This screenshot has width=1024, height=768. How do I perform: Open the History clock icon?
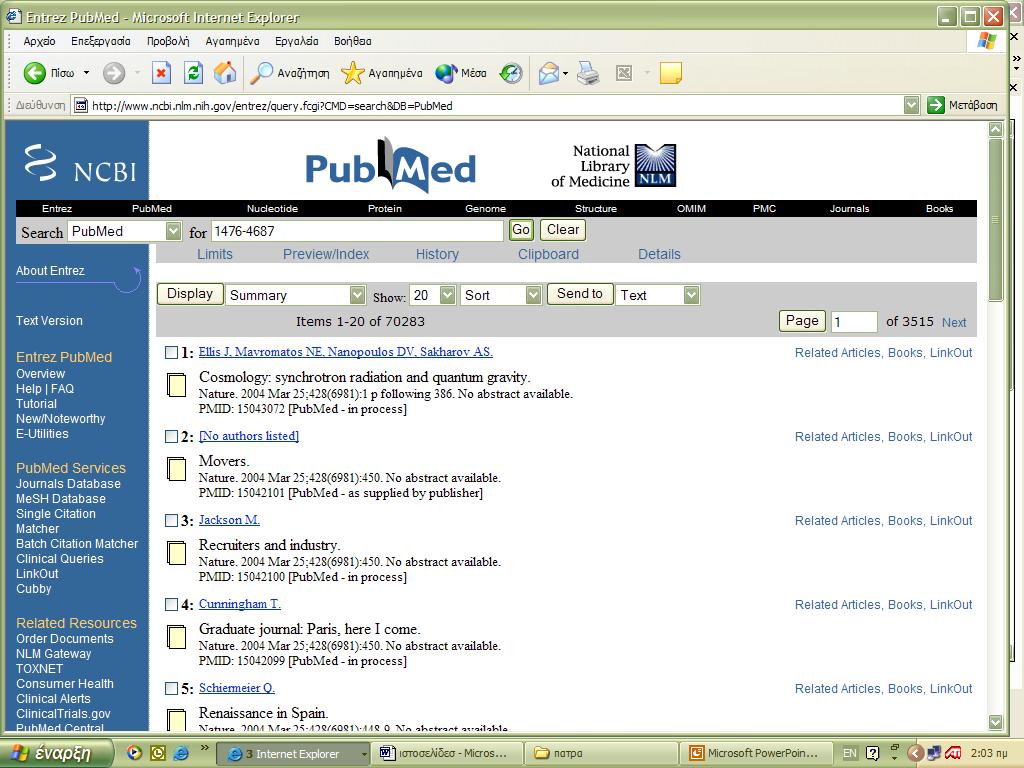511,73
